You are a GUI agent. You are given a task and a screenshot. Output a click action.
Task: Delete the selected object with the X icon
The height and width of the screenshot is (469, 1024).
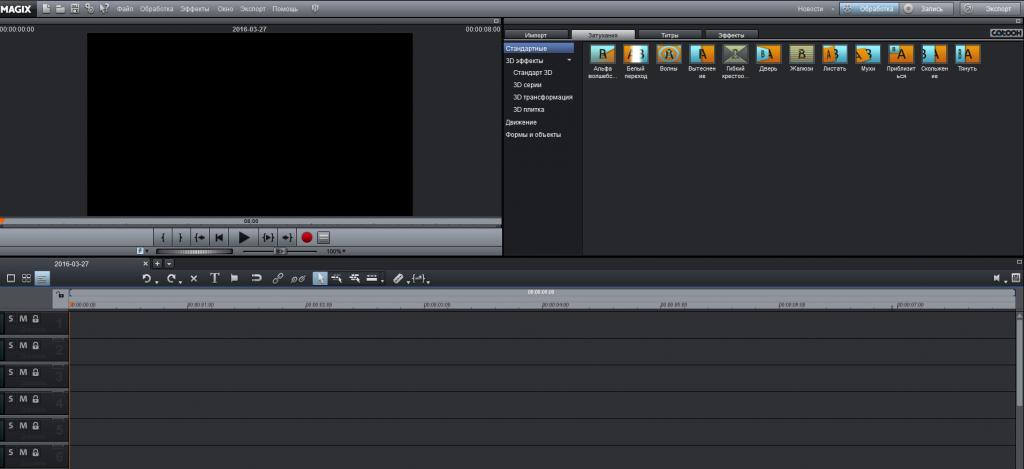coord(194,278)
